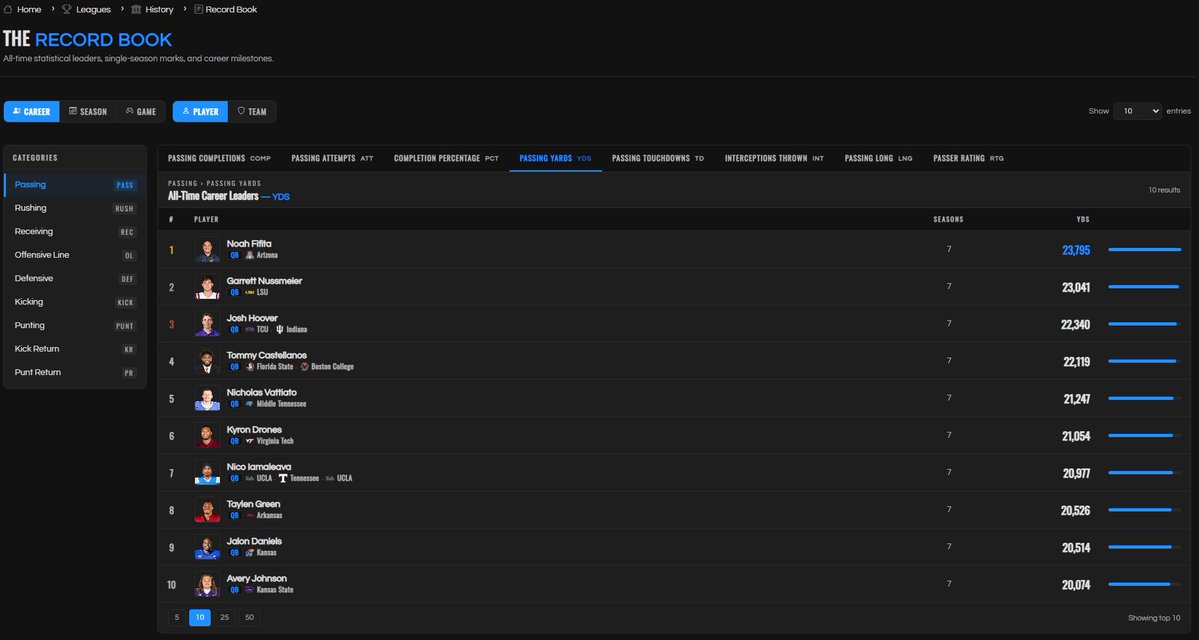Open Passing Touchdowns tab
The width and height of the screenshot is (1199, 640).
click(x=658, y=158)
